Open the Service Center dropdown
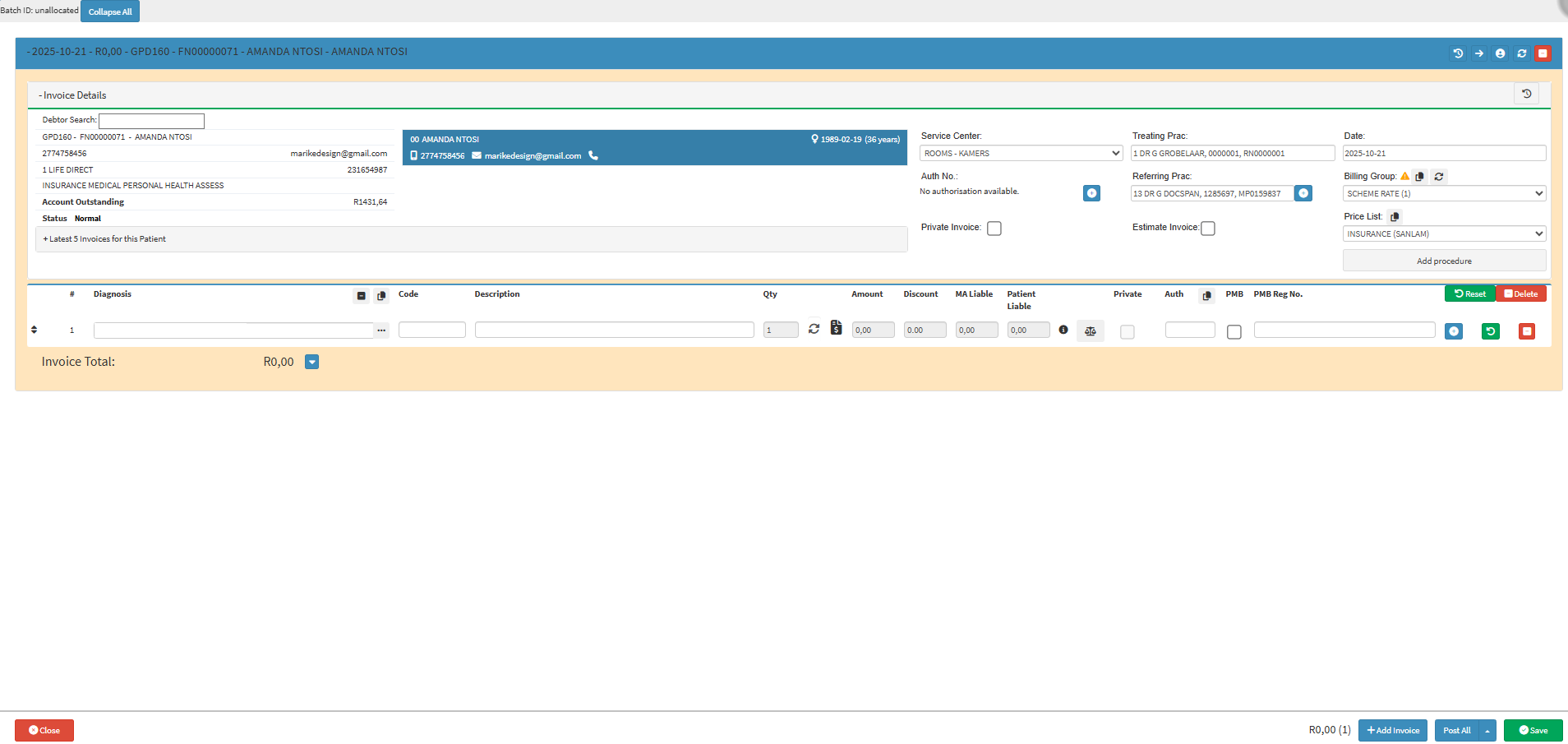The height and width of the screenshot is (744, 1568). pos(1021,154)
